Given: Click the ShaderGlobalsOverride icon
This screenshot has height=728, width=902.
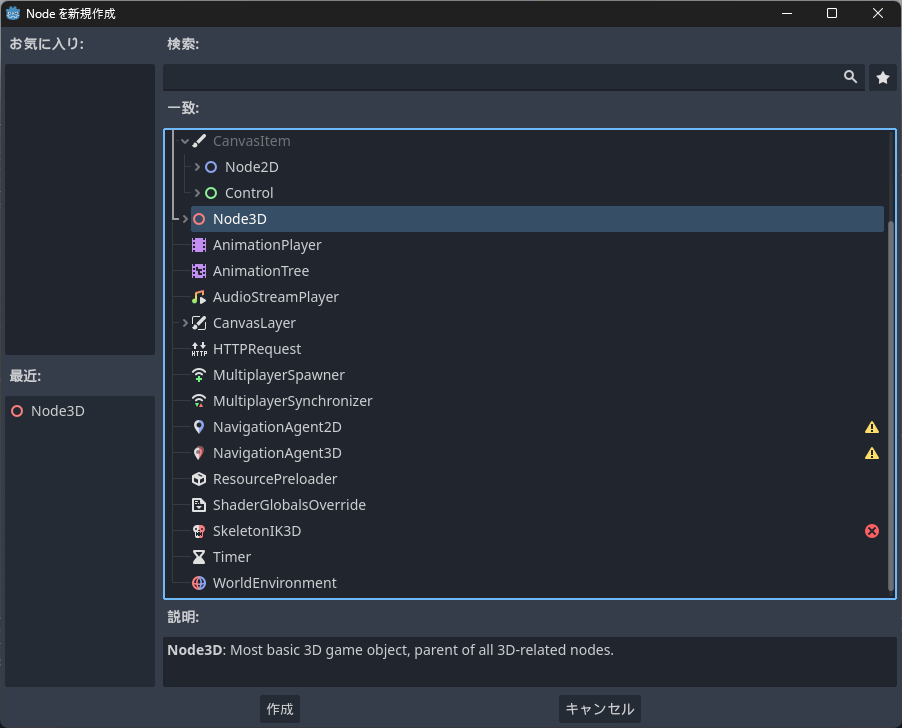Looking at the screenshot, I should 199,505.
